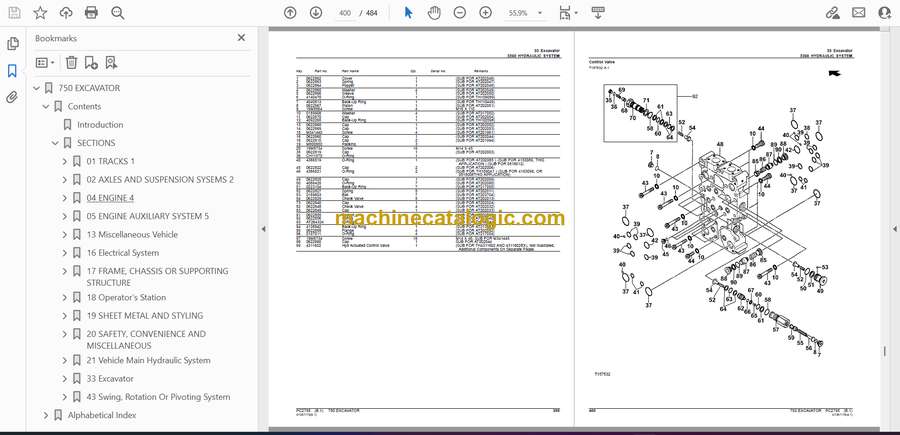
Task: Click the total pages '484' text
Action: click(x=371, y=13)
